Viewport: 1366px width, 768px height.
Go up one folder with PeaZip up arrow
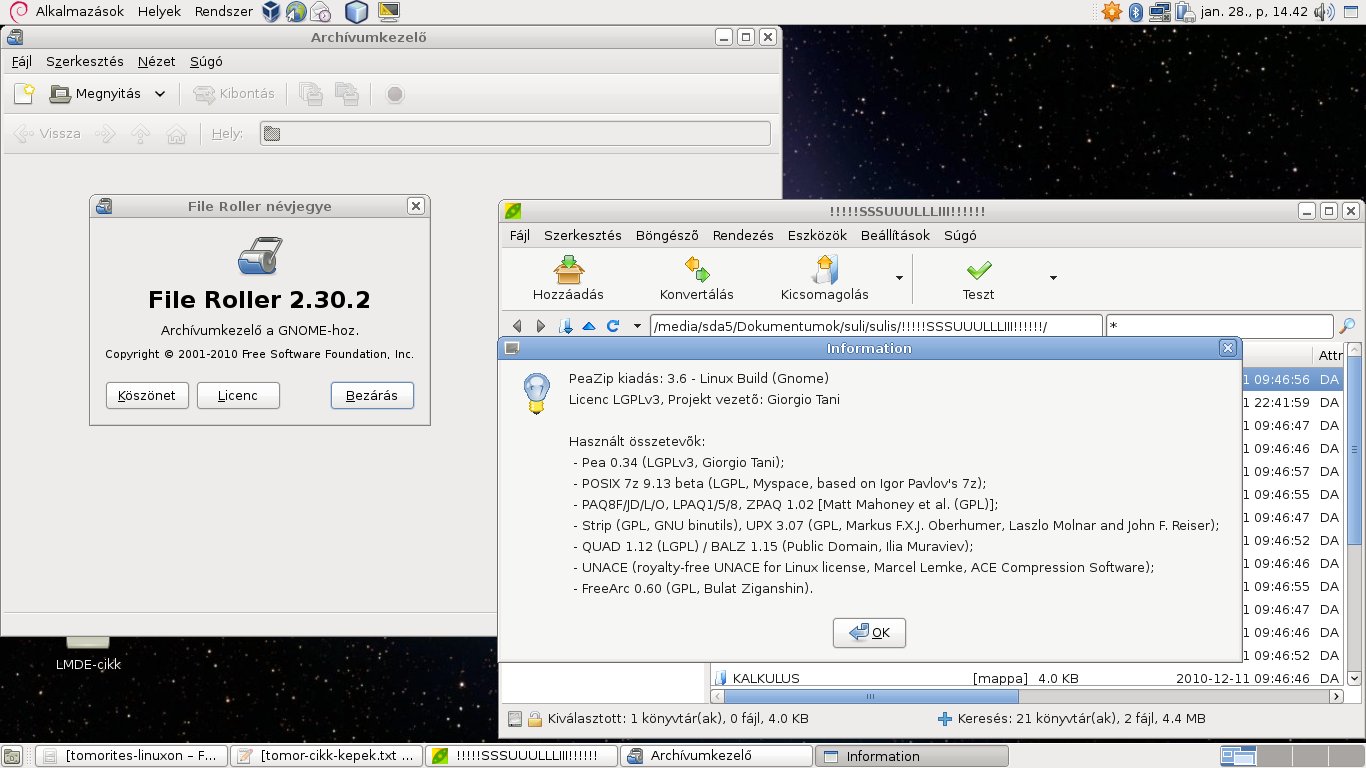(x=589, y=326)
